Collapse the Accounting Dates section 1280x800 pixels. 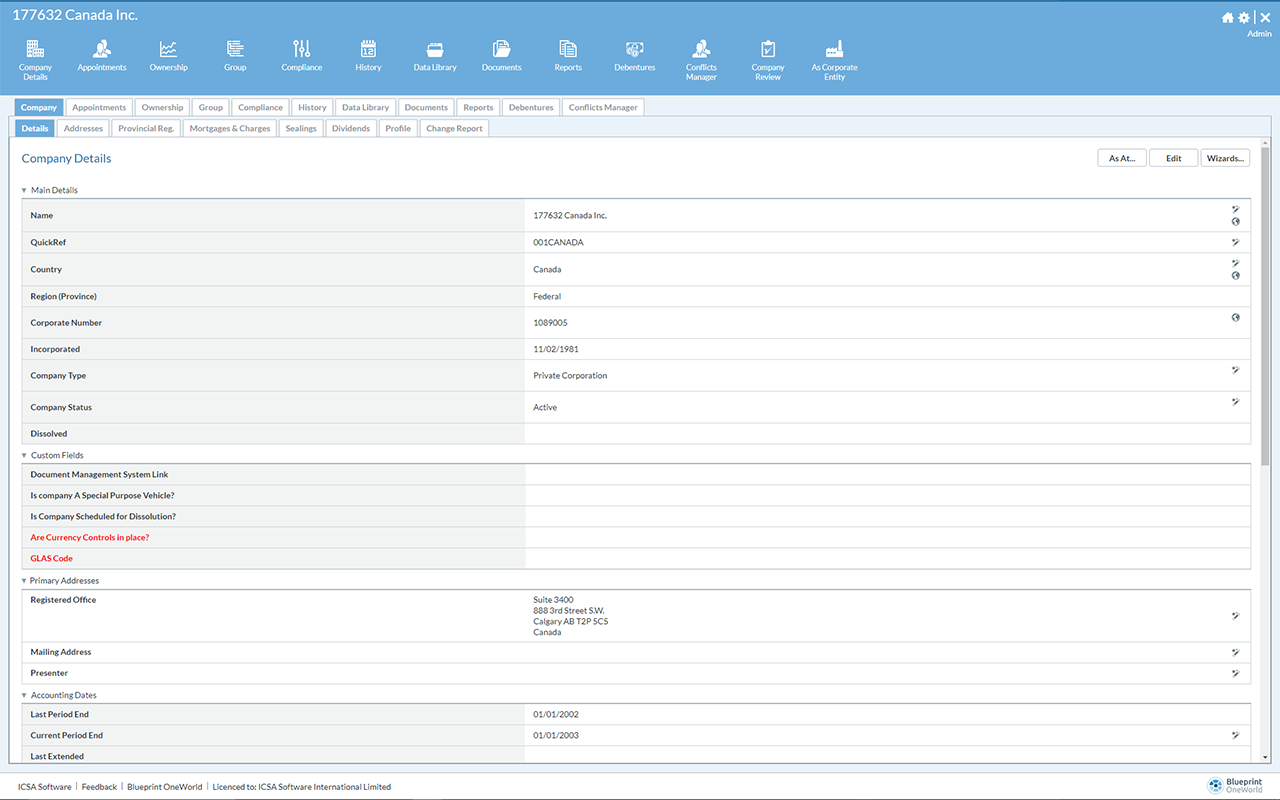point(24,695)
